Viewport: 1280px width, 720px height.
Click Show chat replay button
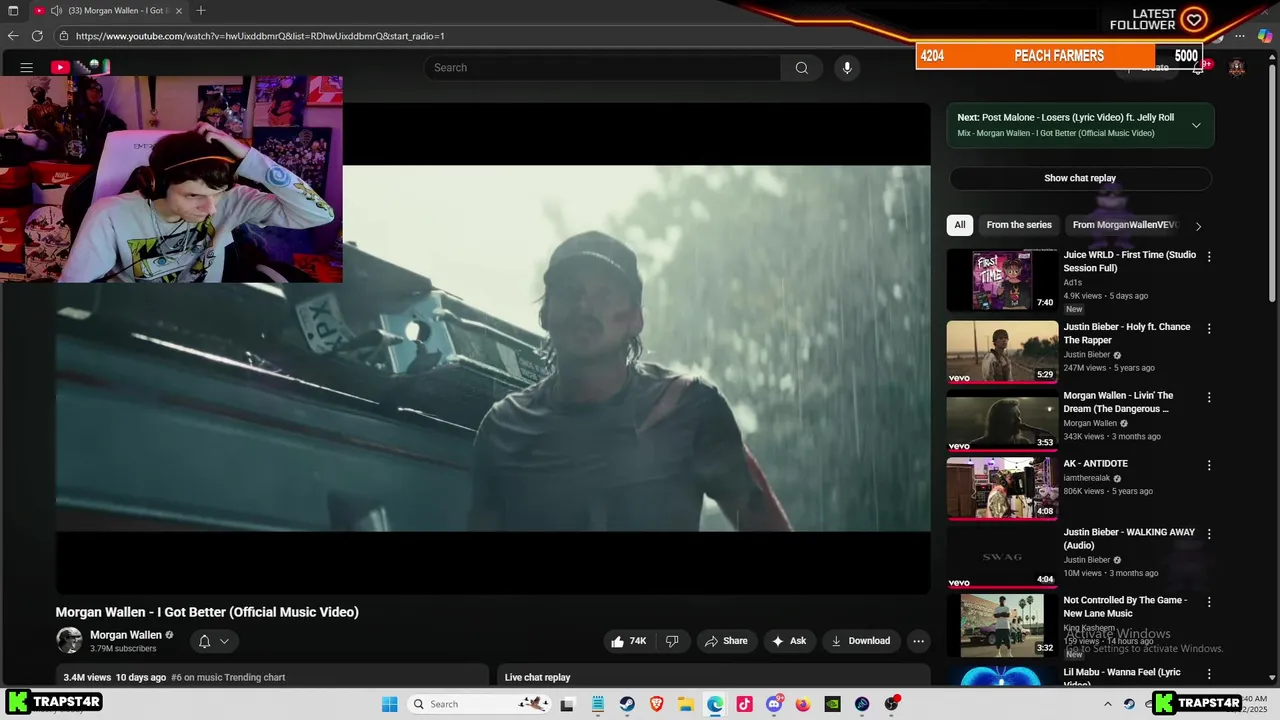coord(1080,178)
